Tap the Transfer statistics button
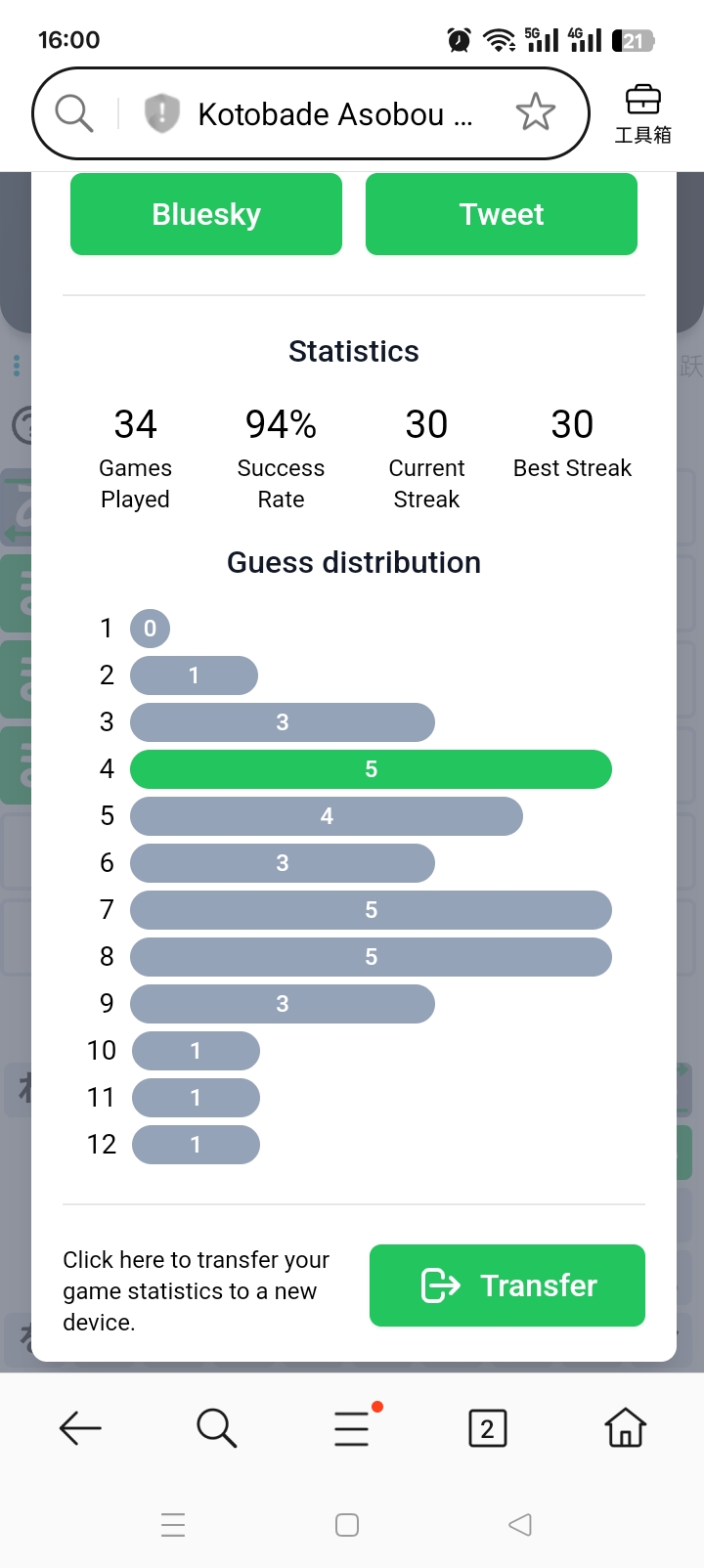 (x=506, y=1285)
